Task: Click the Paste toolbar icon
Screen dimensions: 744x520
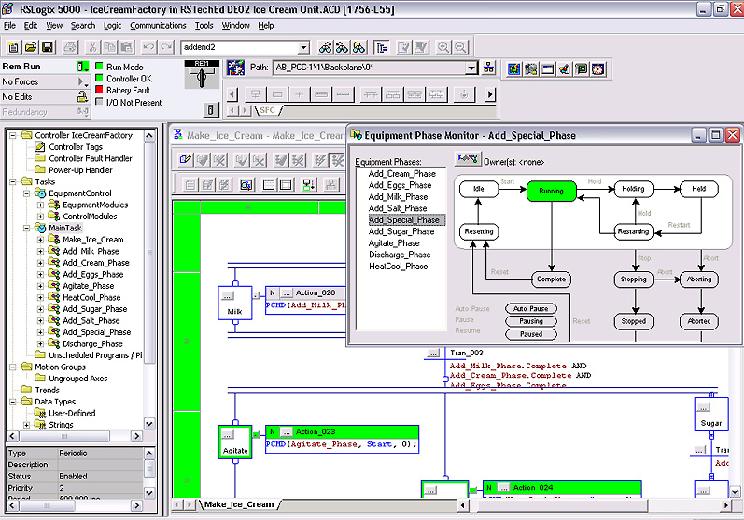Action: pyautogui.click(x=127, y=47)
